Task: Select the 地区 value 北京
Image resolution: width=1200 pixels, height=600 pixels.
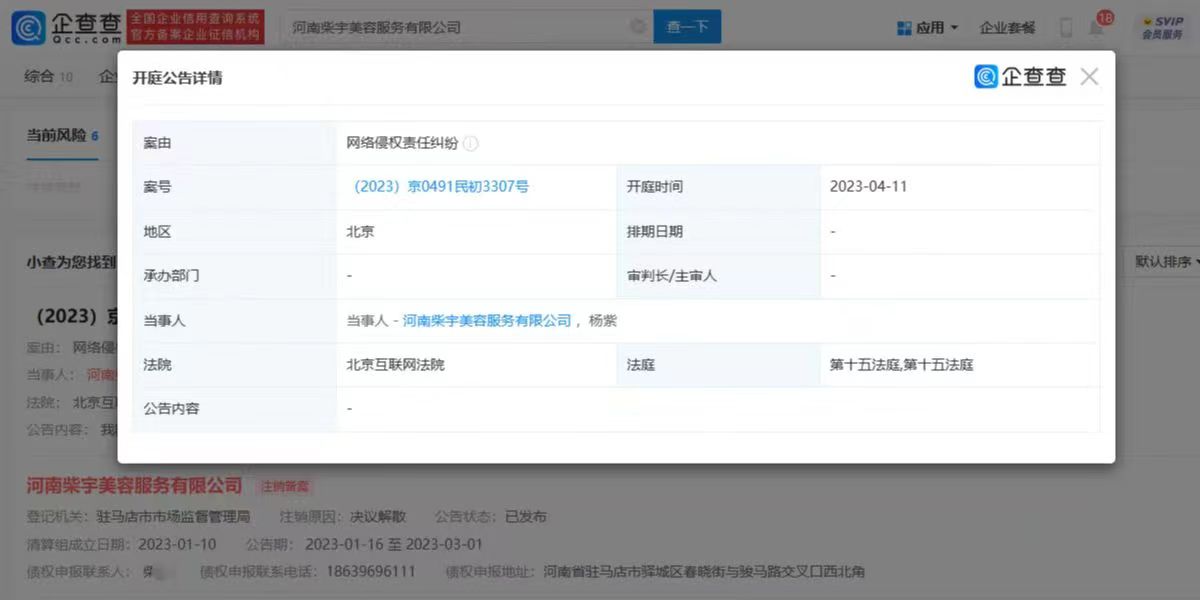Action: [x=360, y=232]
